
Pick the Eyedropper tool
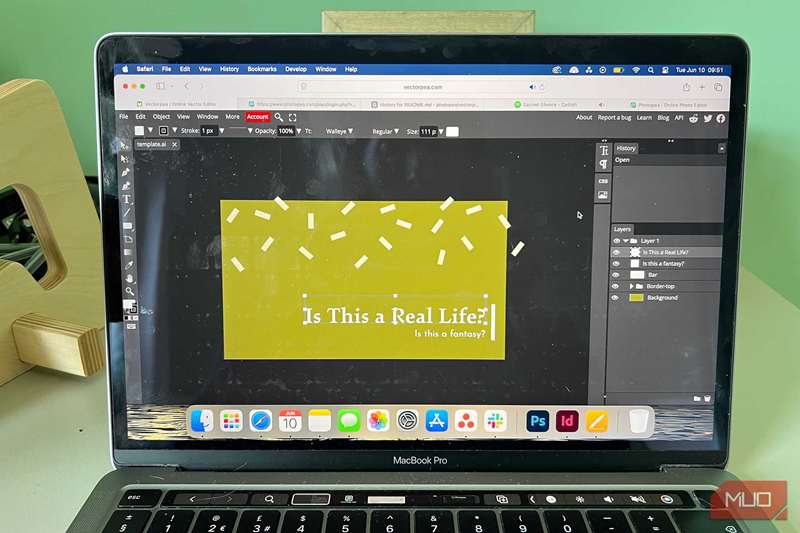coord(128,264)
